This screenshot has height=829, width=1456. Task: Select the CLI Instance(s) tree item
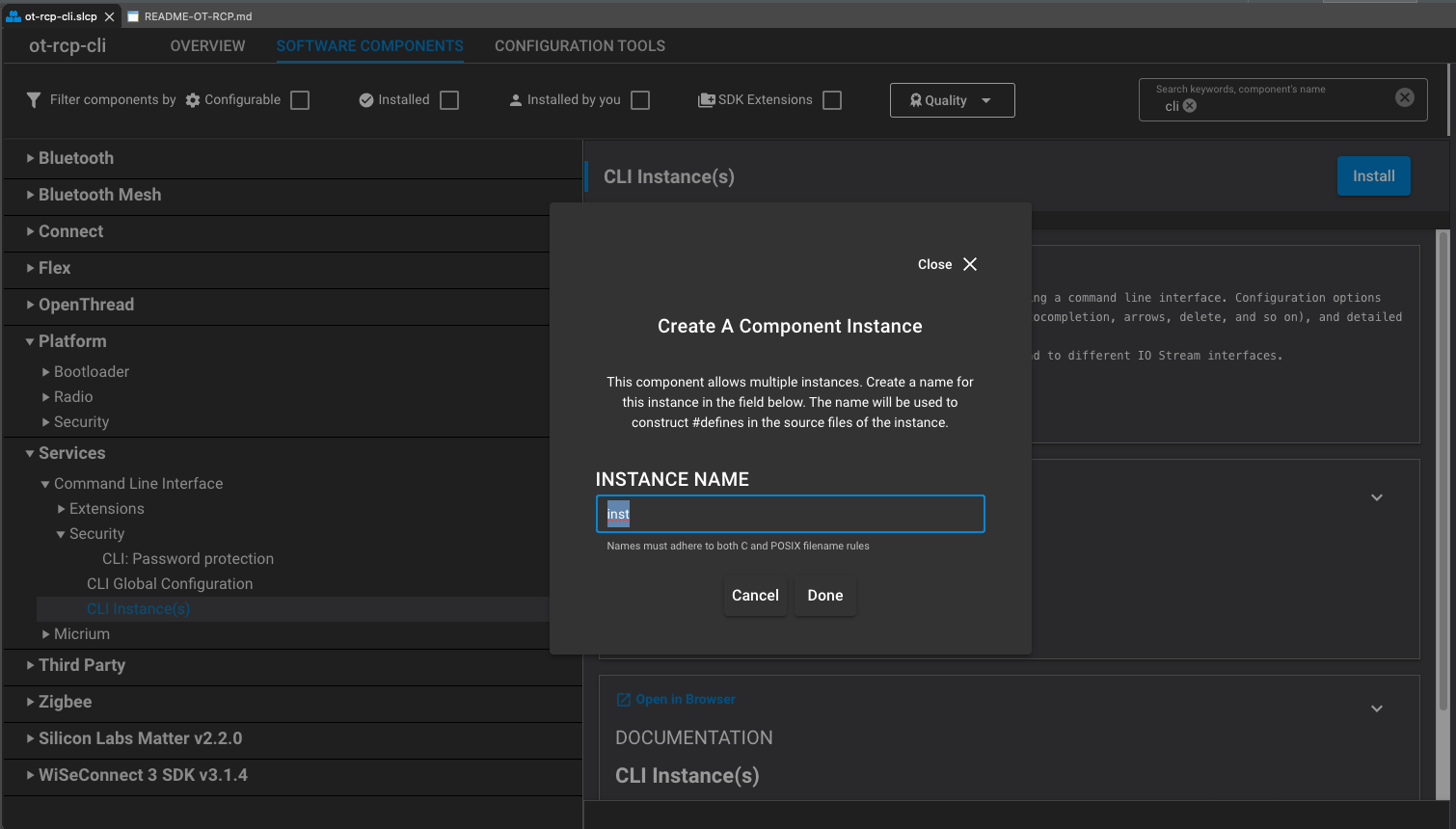point(139,609)
